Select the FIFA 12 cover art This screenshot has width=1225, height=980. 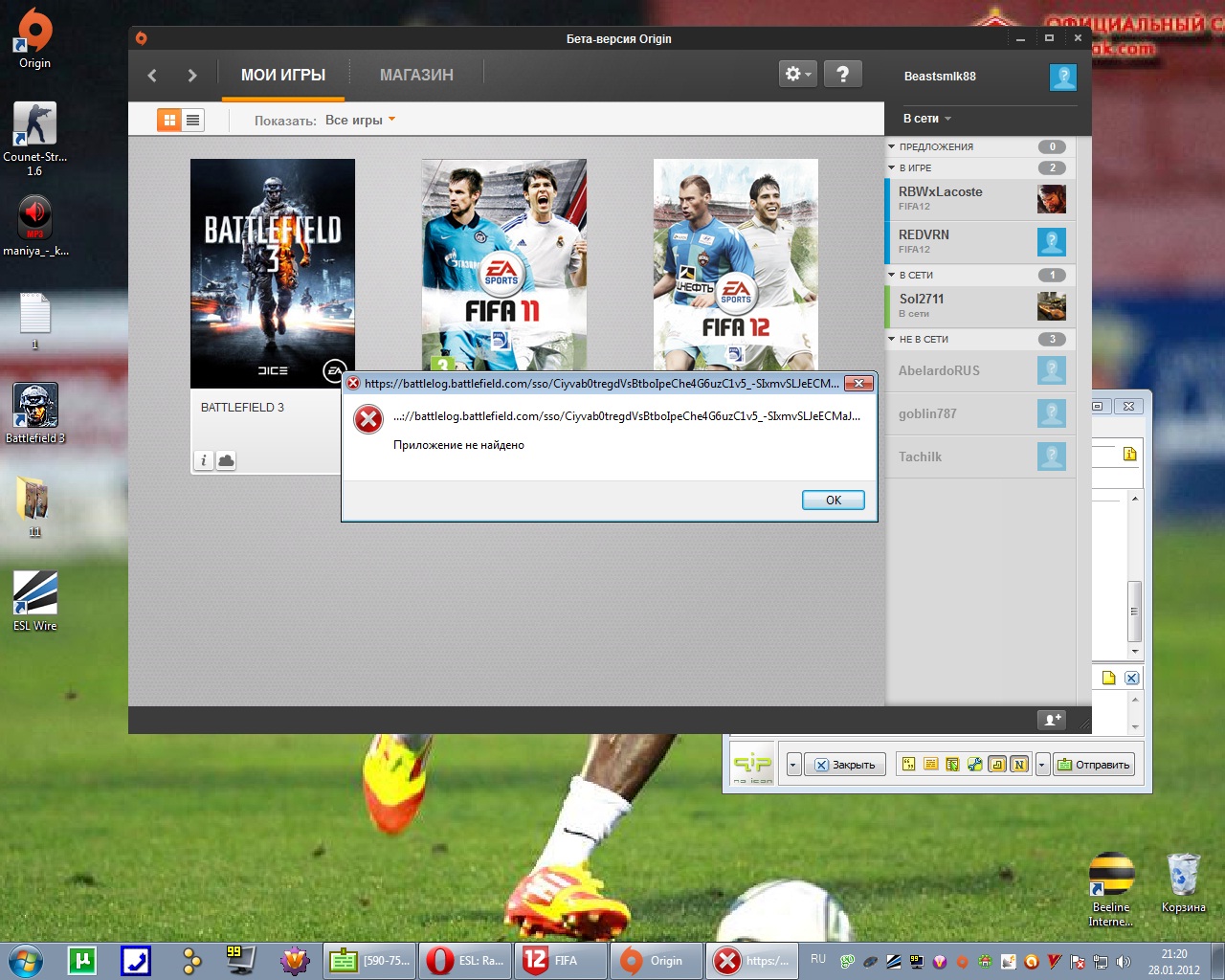736,264
